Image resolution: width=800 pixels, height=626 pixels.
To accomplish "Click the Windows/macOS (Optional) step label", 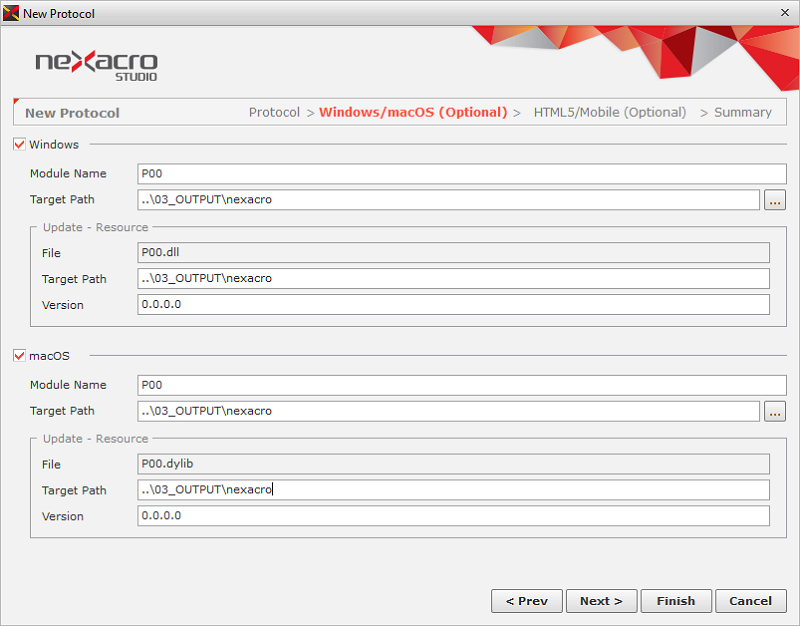I will (413, 112).
